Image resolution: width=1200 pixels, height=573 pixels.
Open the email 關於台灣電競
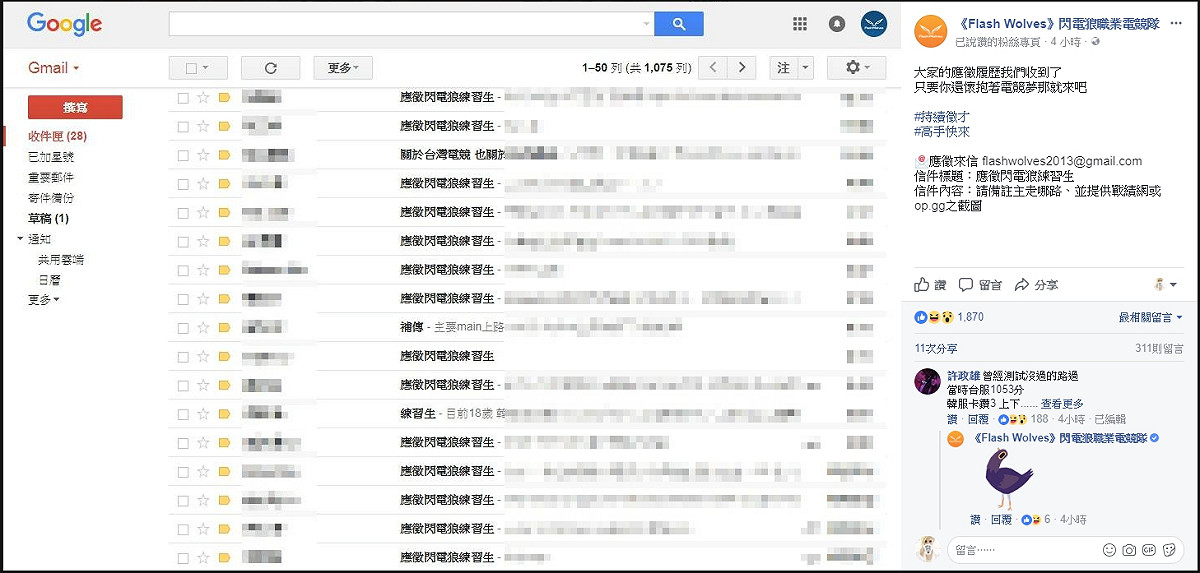pyautogui.click(x=527, y=155)
